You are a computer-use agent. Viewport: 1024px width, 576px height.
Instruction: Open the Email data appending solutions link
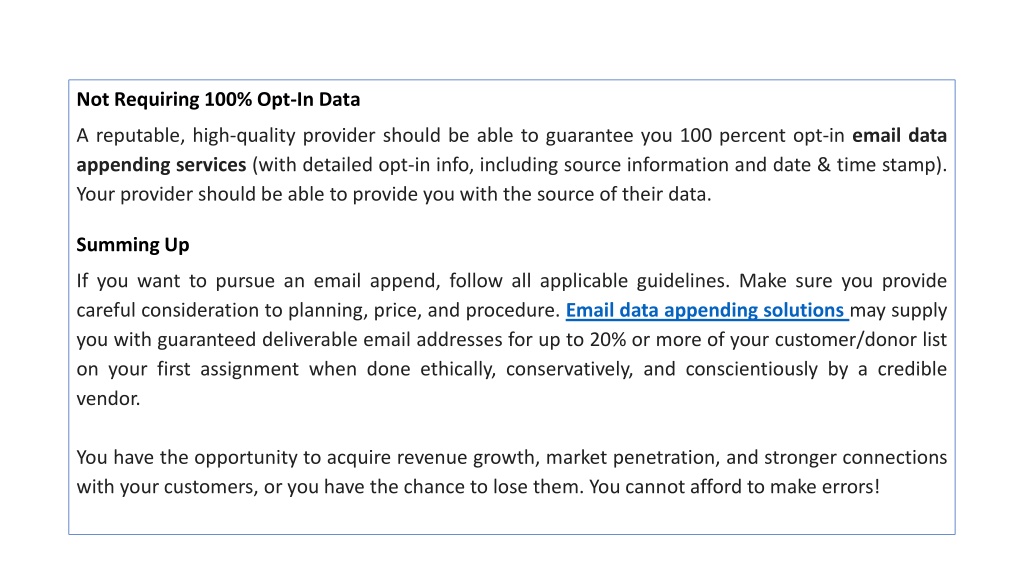(705, 310)
